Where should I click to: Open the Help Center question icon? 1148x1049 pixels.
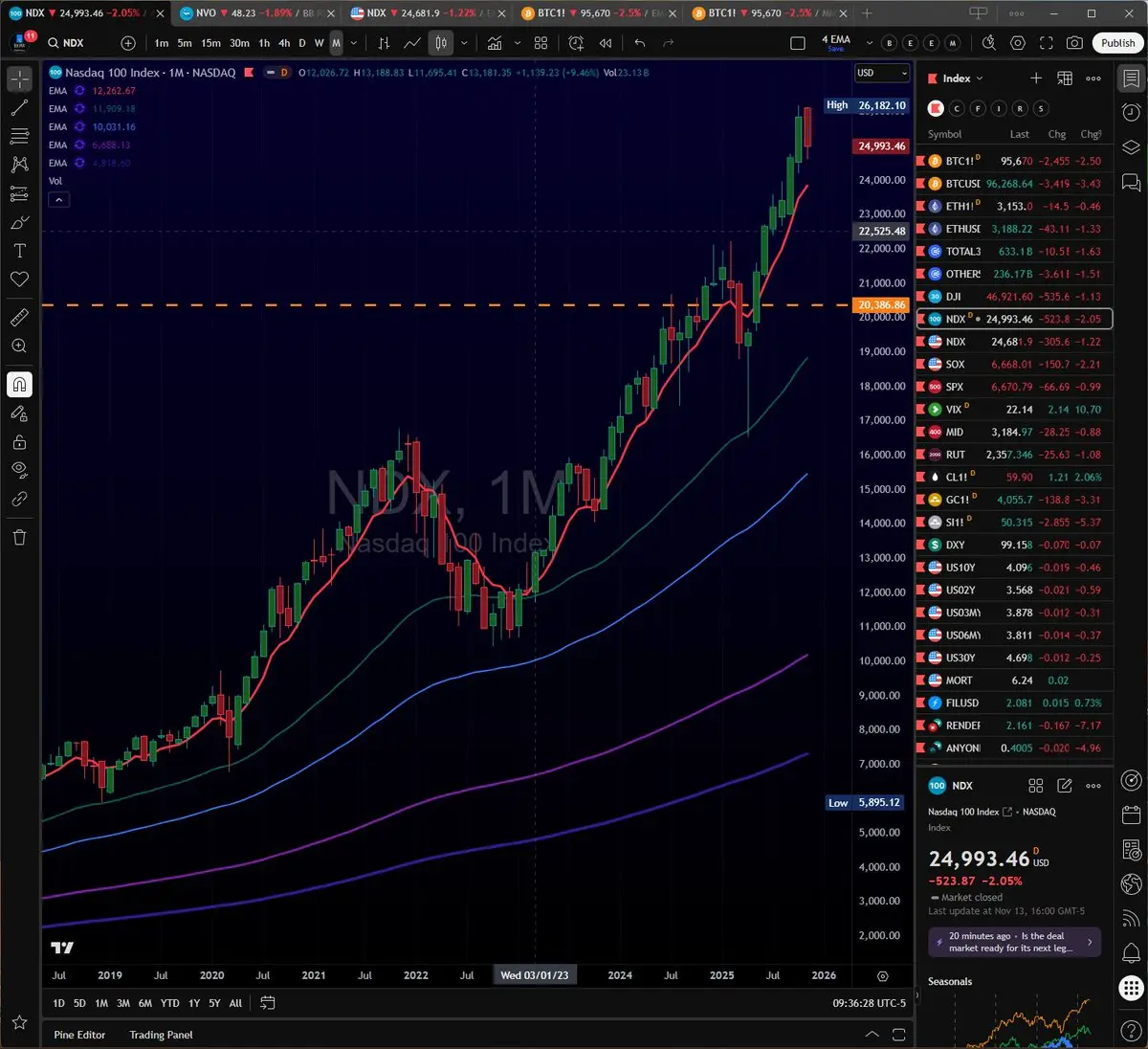[x=1131, y=1029]
